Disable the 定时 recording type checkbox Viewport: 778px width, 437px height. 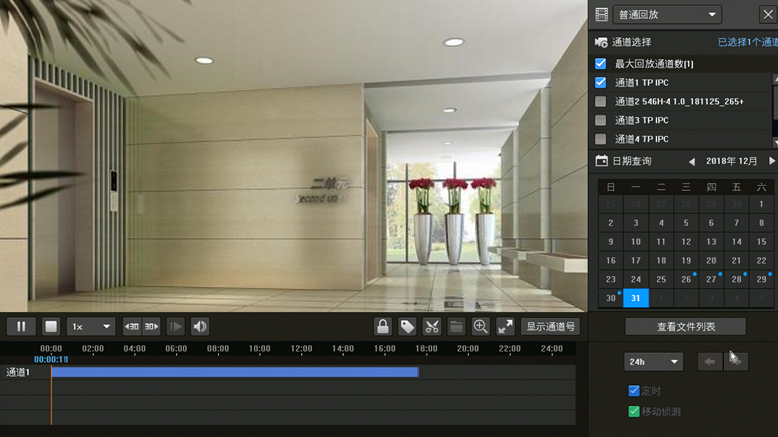coord(633,391)
